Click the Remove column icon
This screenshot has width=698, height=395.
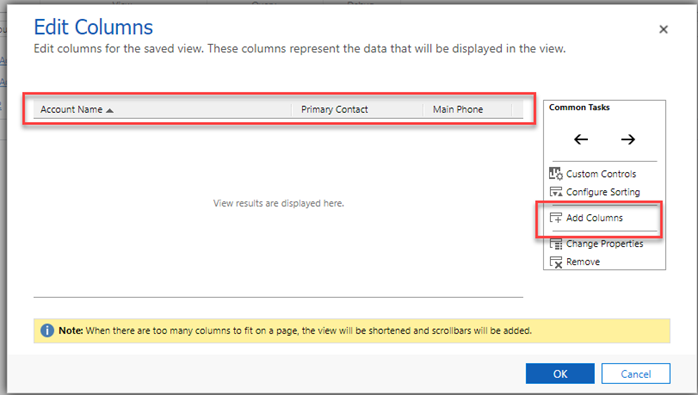pos(556,262)
